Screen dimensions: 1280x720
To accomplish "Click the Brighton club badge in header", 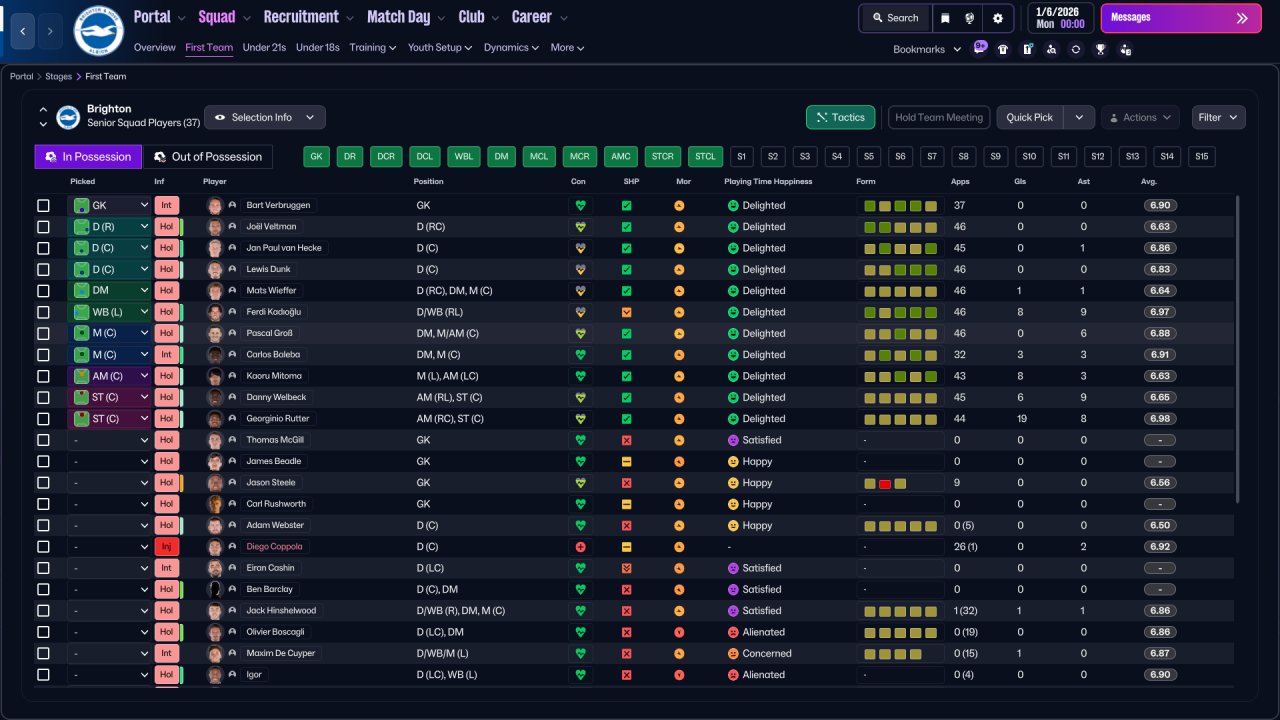I will pos(98,31).
